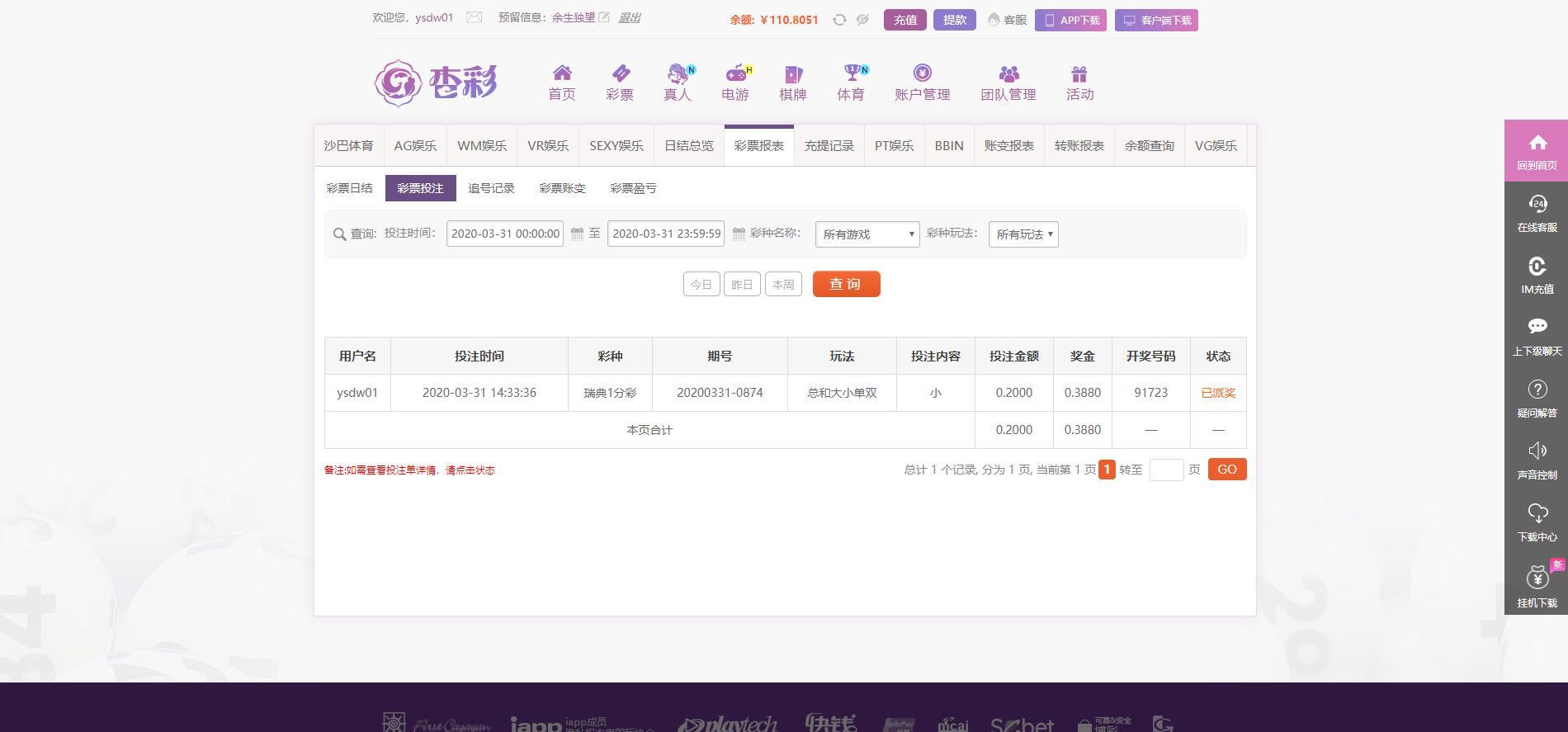Click 本周 this week quick filter

tap(783, 284)
